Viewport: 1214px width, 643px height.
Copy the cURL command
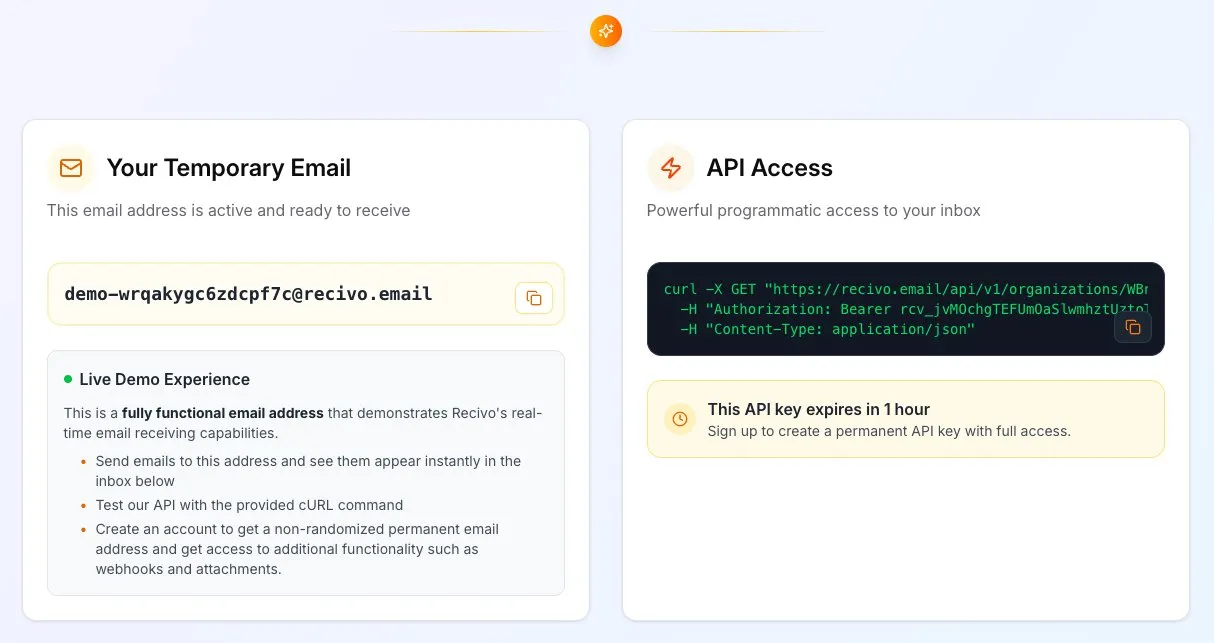1133,327
